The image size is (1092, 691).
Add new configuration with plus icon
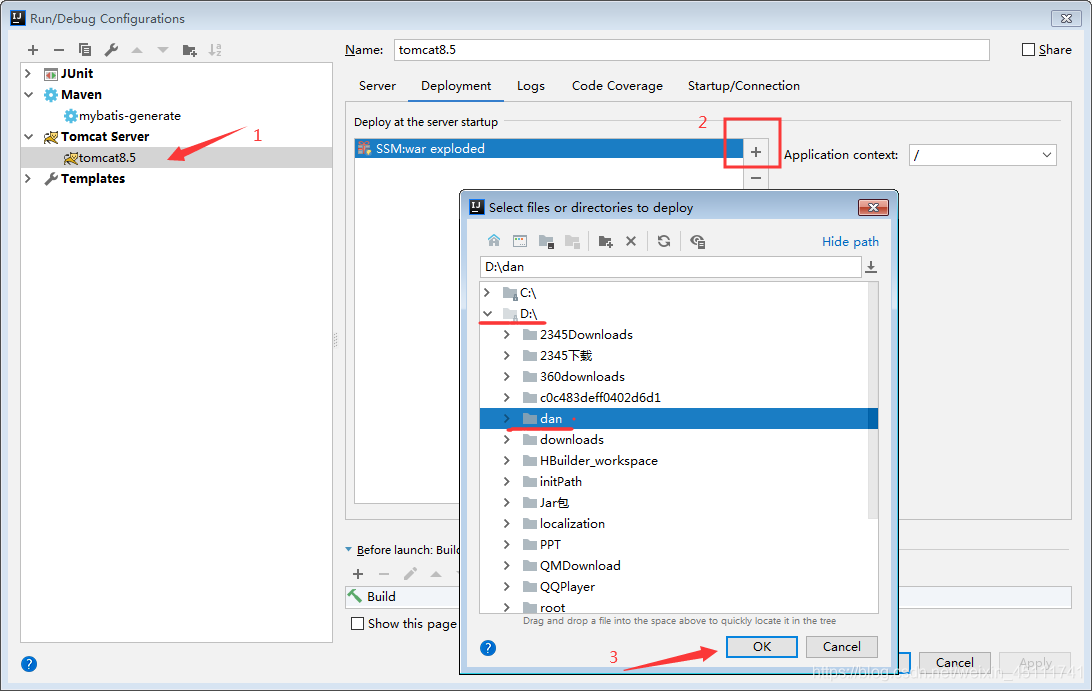[x=33, y=50]
